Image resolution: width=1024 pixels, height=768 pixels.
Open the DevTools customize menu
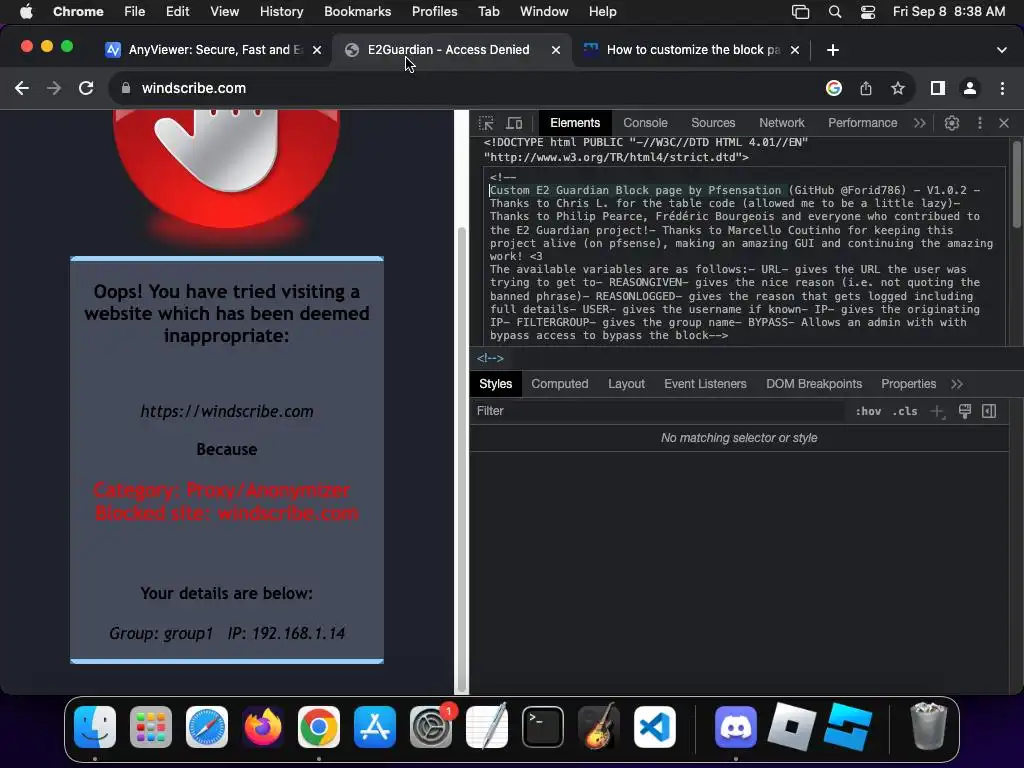point(980,123)
